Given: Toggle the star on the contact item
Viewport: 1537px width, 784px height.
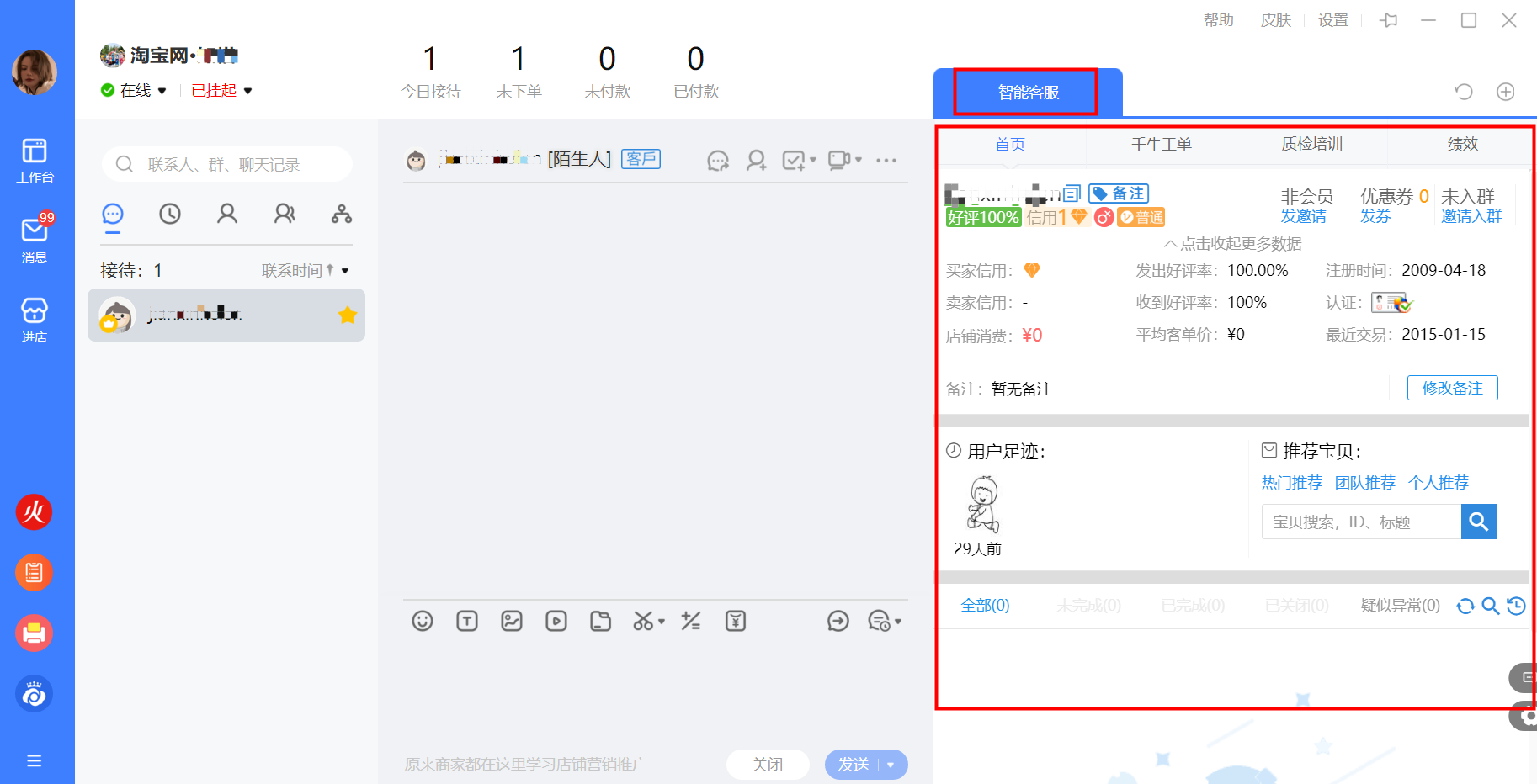Looking at the screenshot, I should 348,315.
